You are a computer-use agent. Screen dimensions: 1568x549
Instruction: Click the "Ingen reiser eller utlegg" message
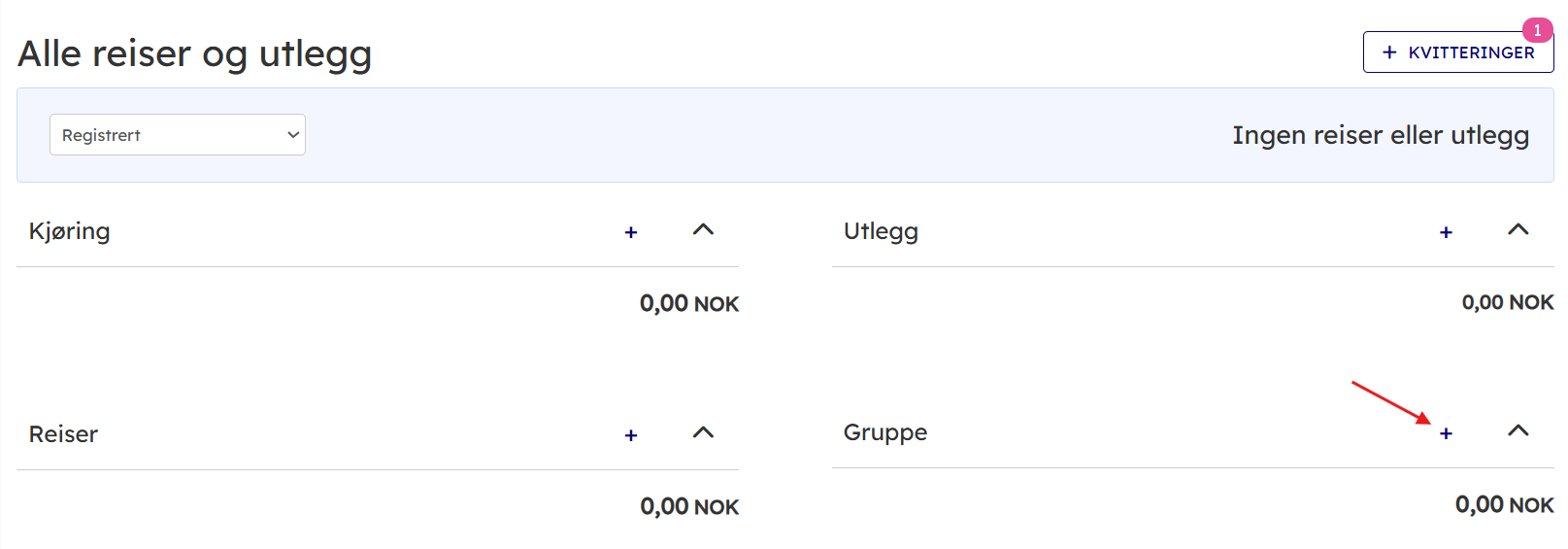[1380, 135]
